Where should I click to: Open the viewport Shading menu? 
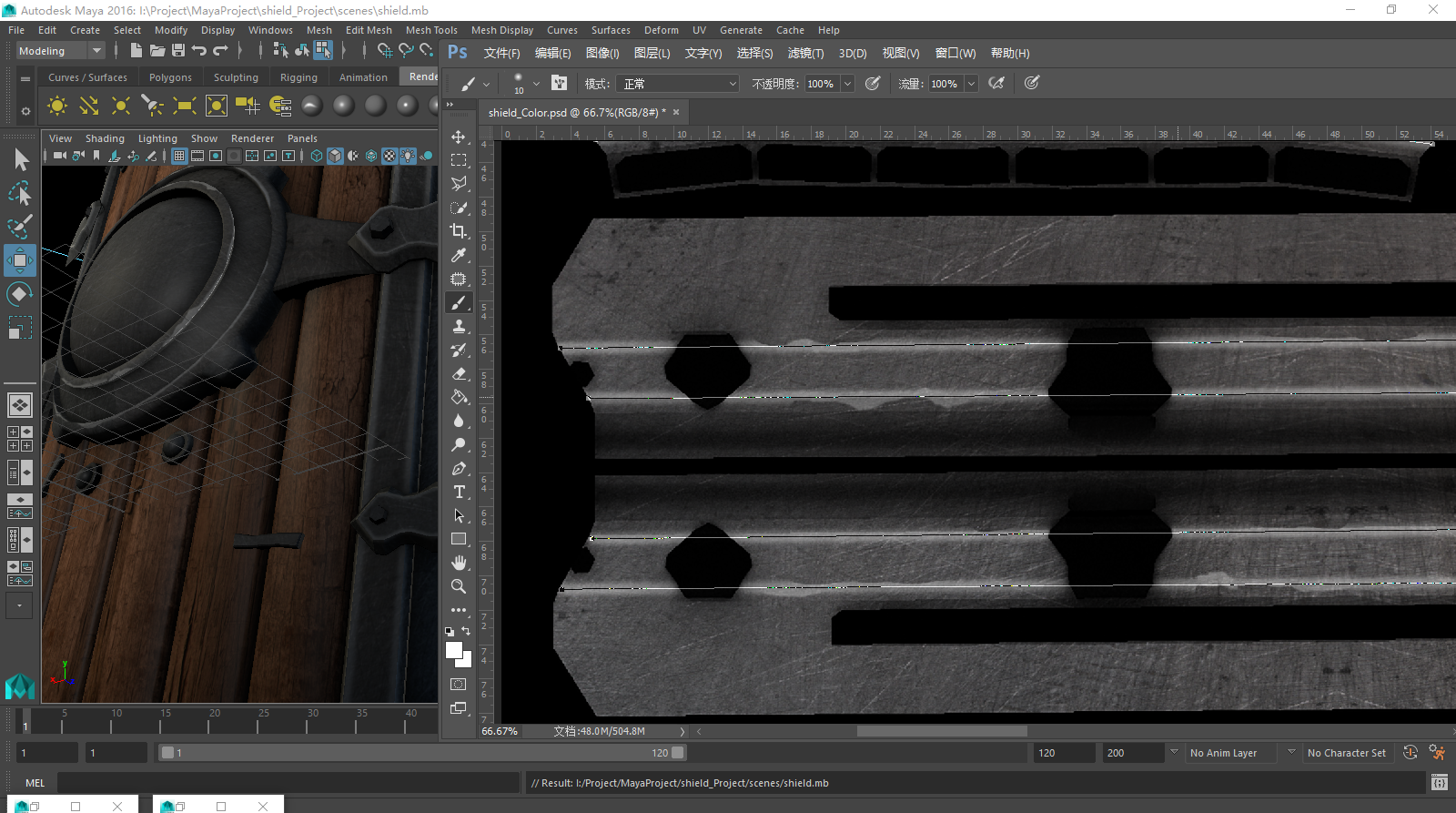[105, 138]
